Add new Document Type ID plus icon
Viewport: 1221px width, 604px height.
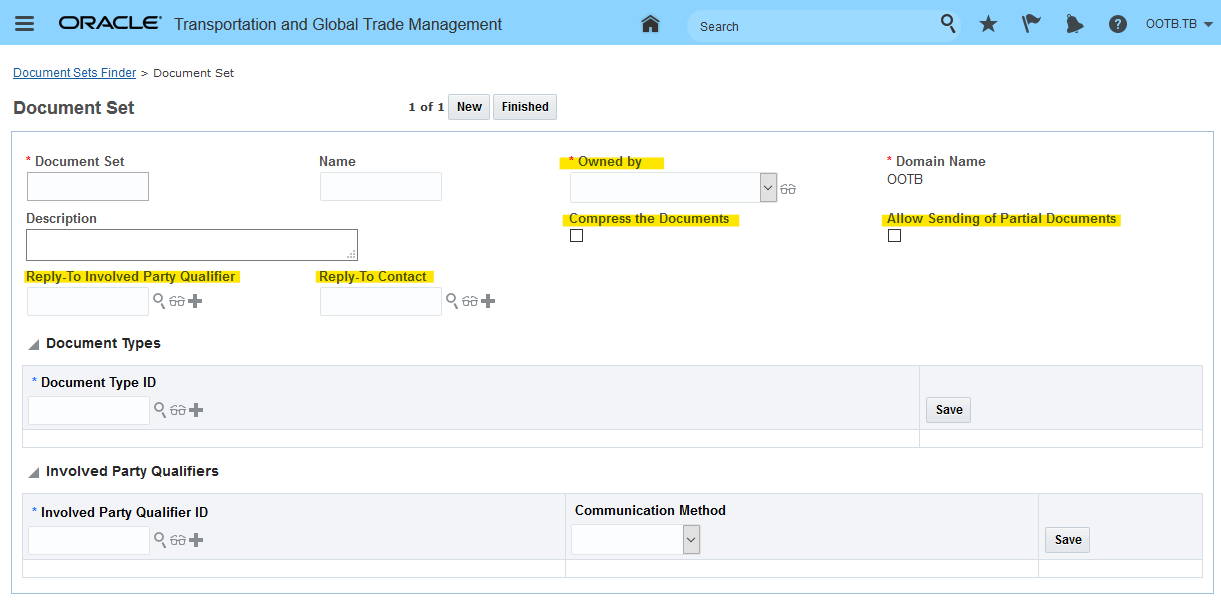click(x=196, y=410)
